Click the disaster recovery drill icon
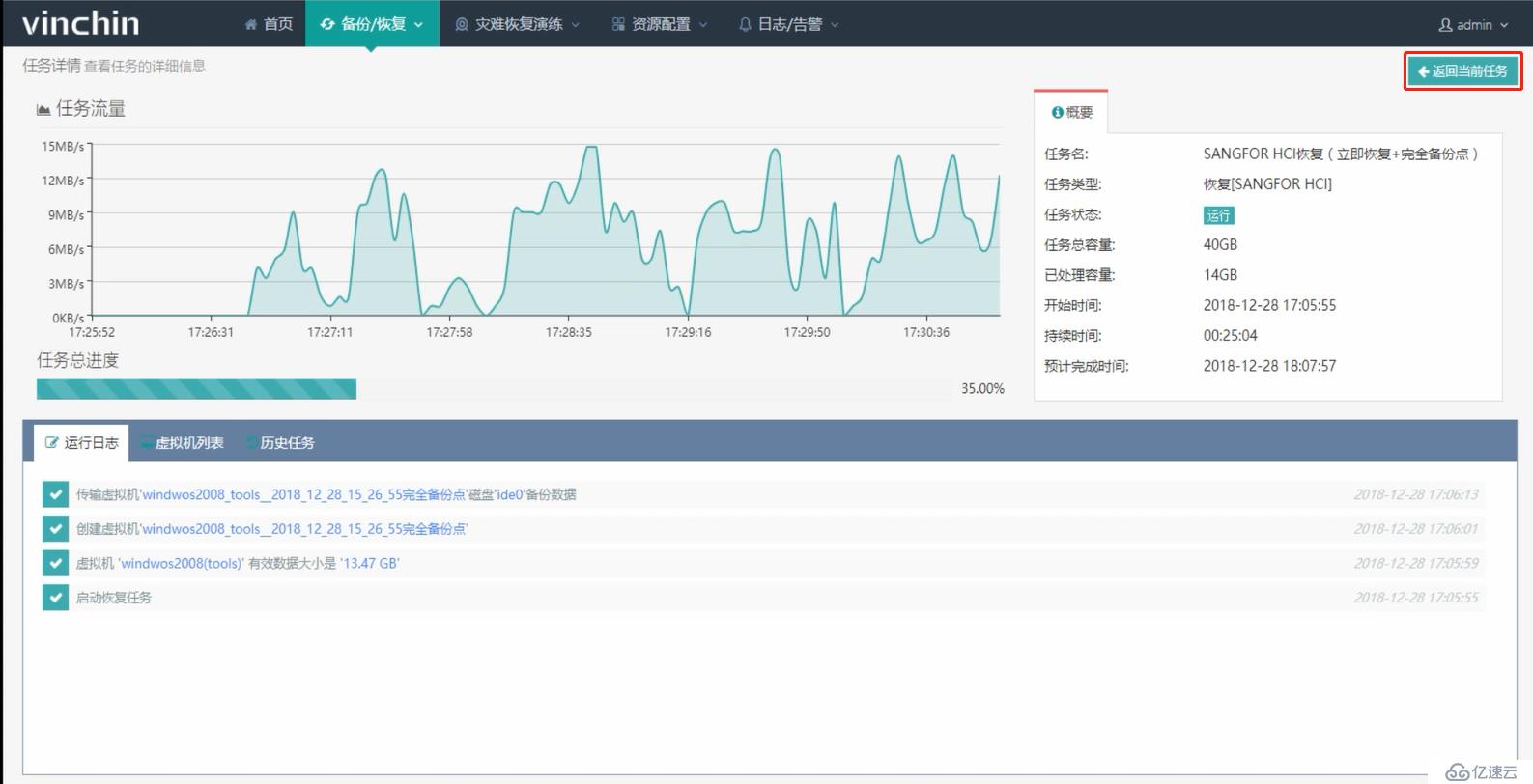Viewport: 1533px width, 784px height. click(x=462, y=24)
